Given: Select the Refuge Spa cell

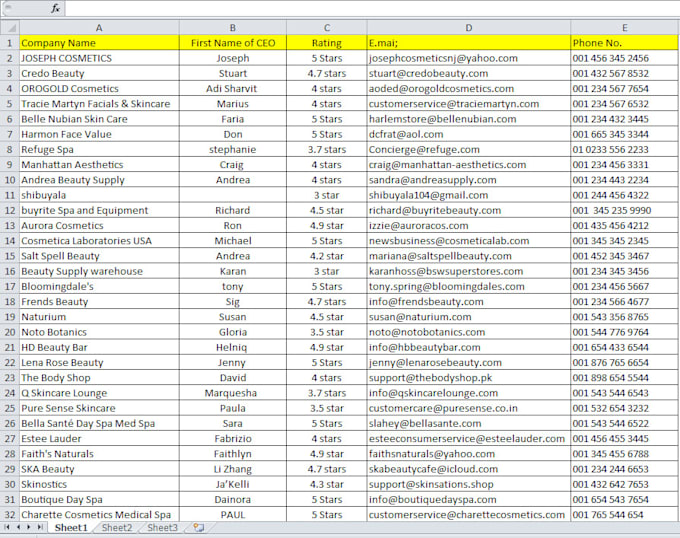Looking at the screenshot, I should point(99,150).
